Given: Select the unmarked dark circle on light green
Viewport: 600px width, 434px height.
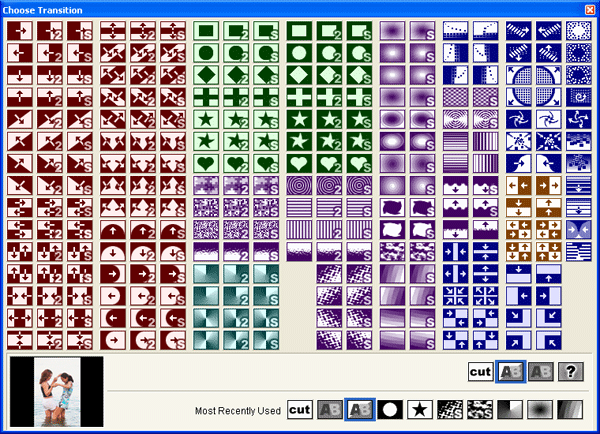Looking at the screenshot, I should click(x=206, y=53).
